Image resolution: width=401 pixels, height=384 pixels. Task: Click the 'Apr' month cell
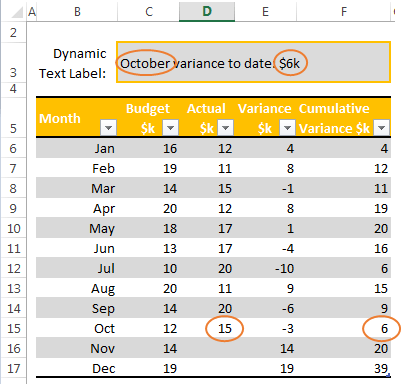coord(77,208)
